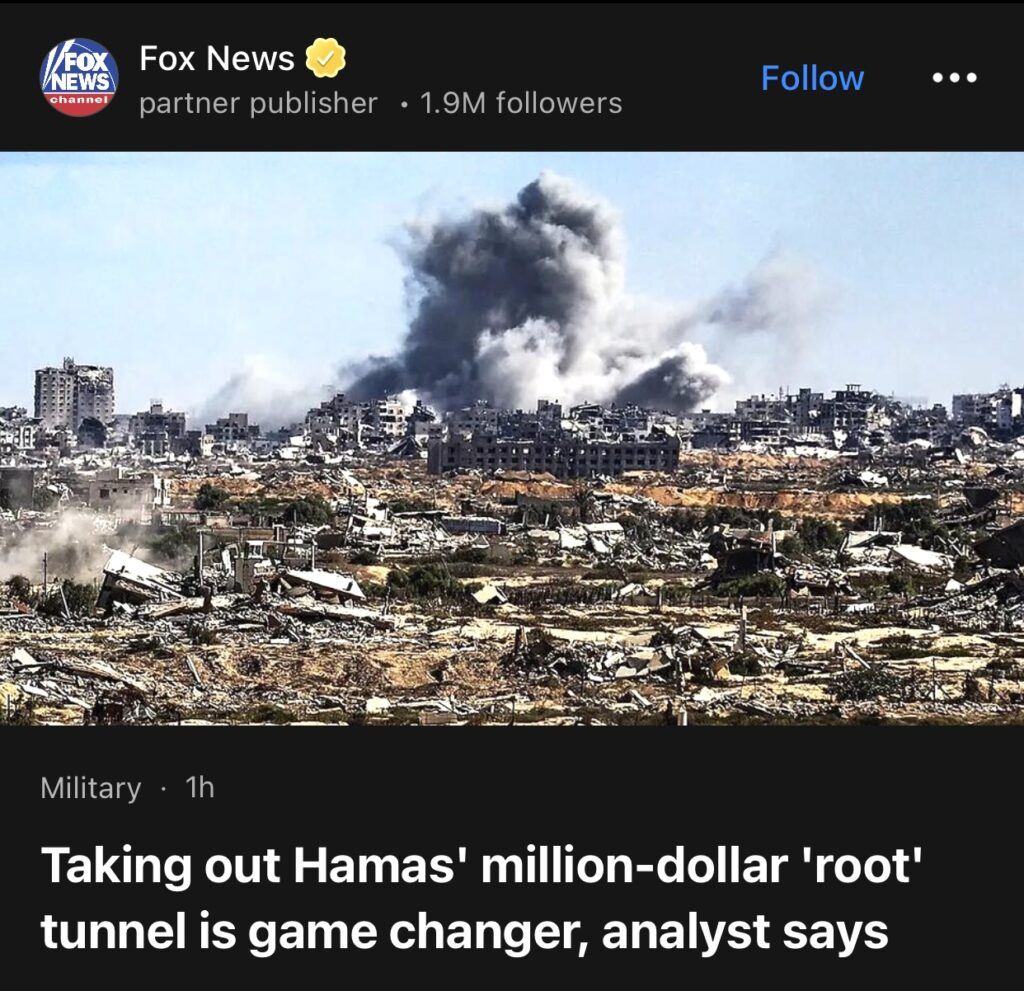Screen dimensions: 1024x991
Task: Open the Fox News publisher name
Action: click(217, 59)
